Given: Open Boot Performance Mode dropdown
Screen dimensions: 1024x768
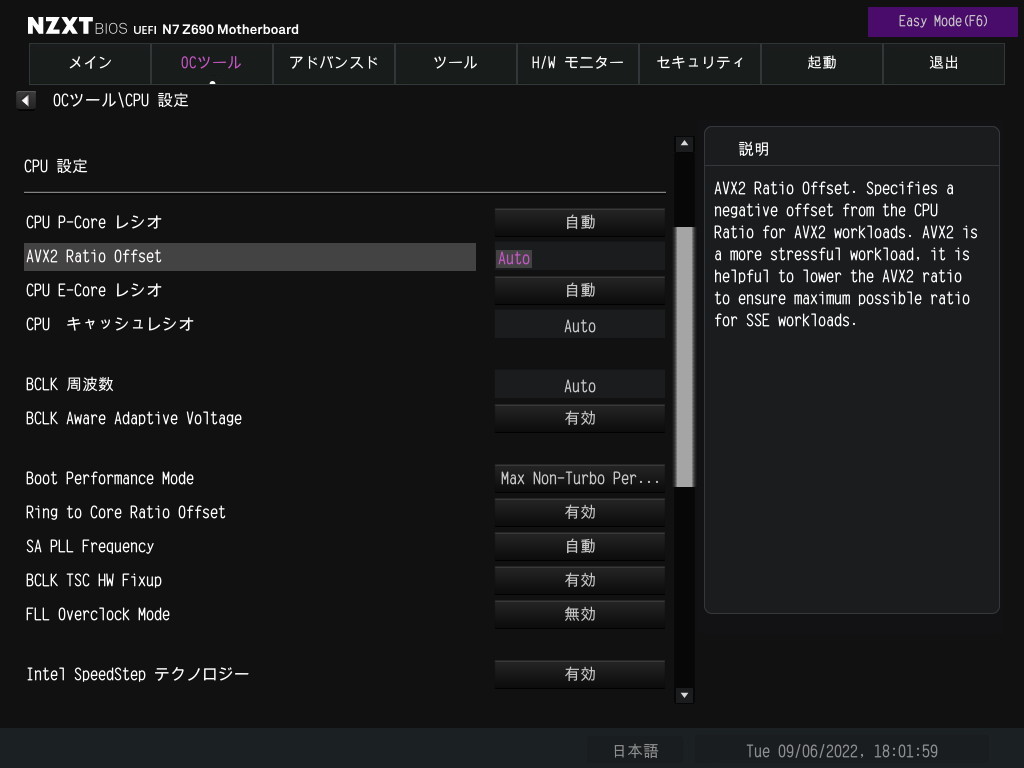Looking at the screenshot, I should pyautogui.click(x=580, y=478).
